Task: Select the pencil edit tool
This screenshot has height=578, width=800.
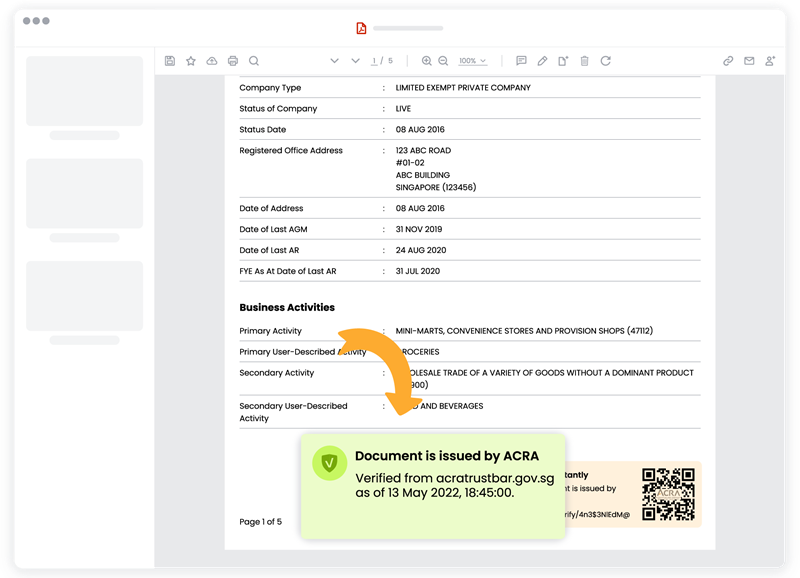Action: 542,61
